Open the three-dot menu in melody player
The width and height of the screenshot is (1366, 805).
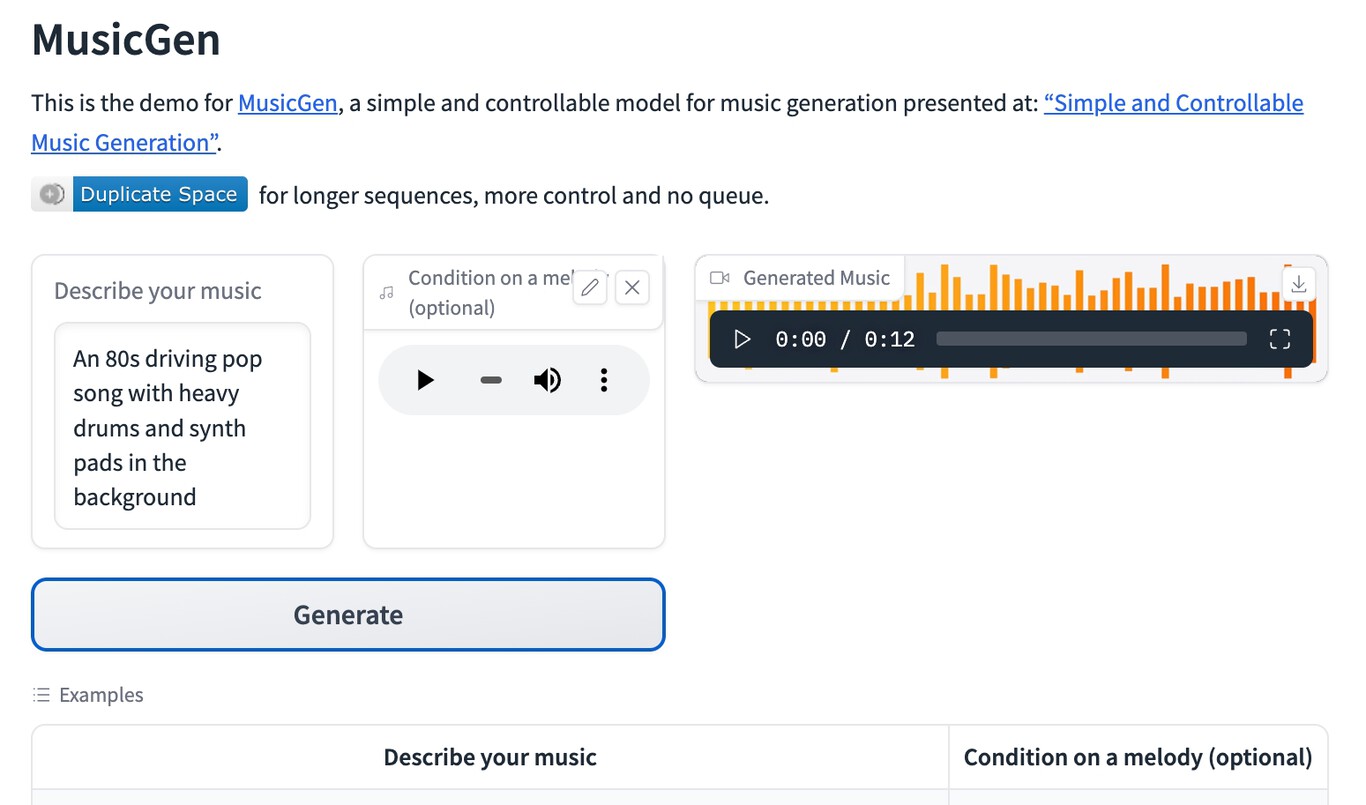tap(604, 380)
